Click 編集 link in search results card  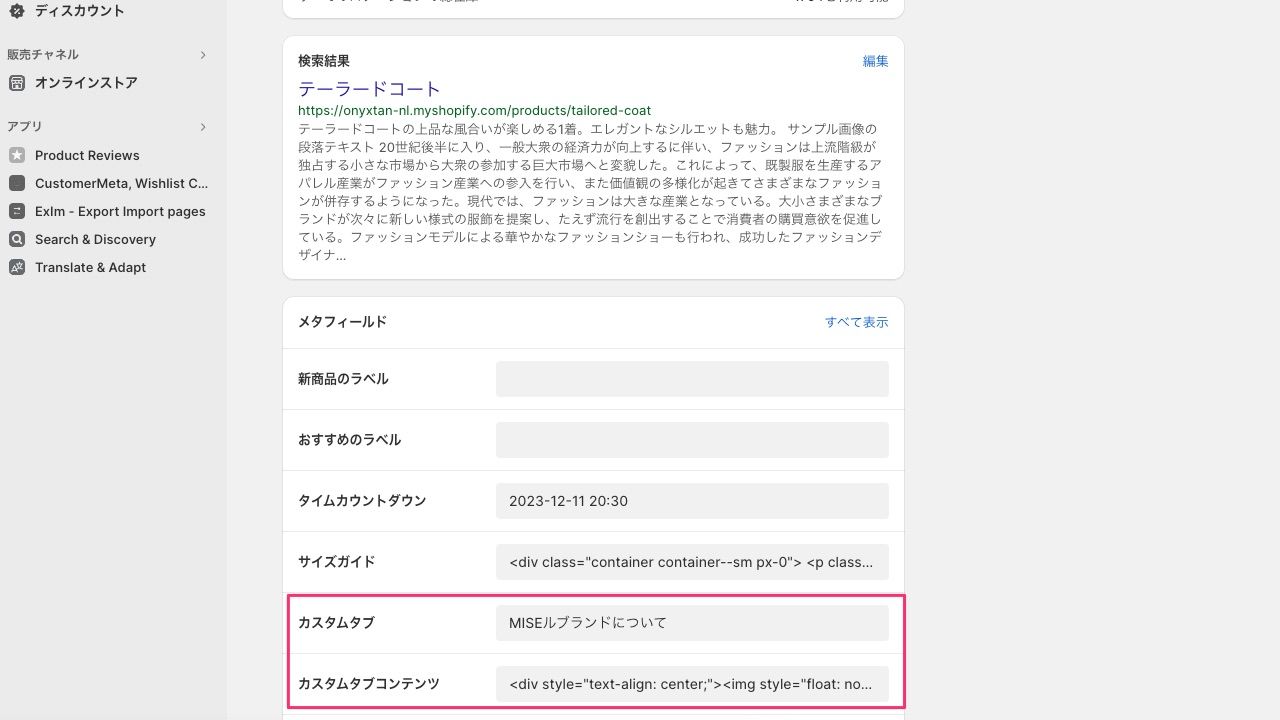coord(875,61)
